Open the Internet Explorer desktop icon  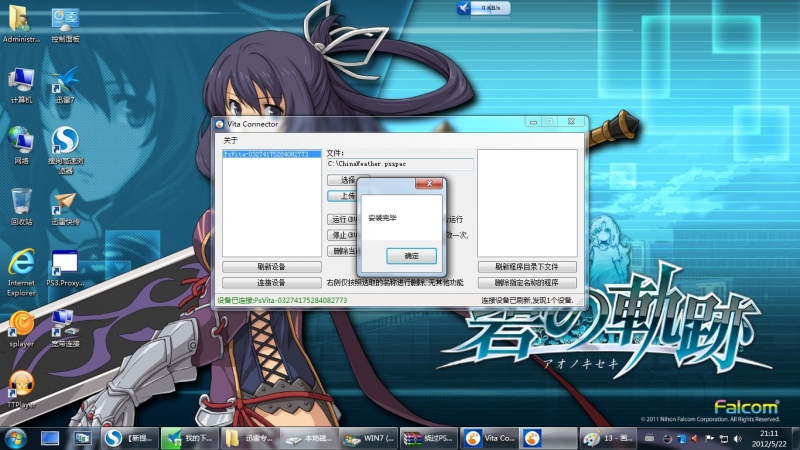pyautogui.click(x=21, y=272)
